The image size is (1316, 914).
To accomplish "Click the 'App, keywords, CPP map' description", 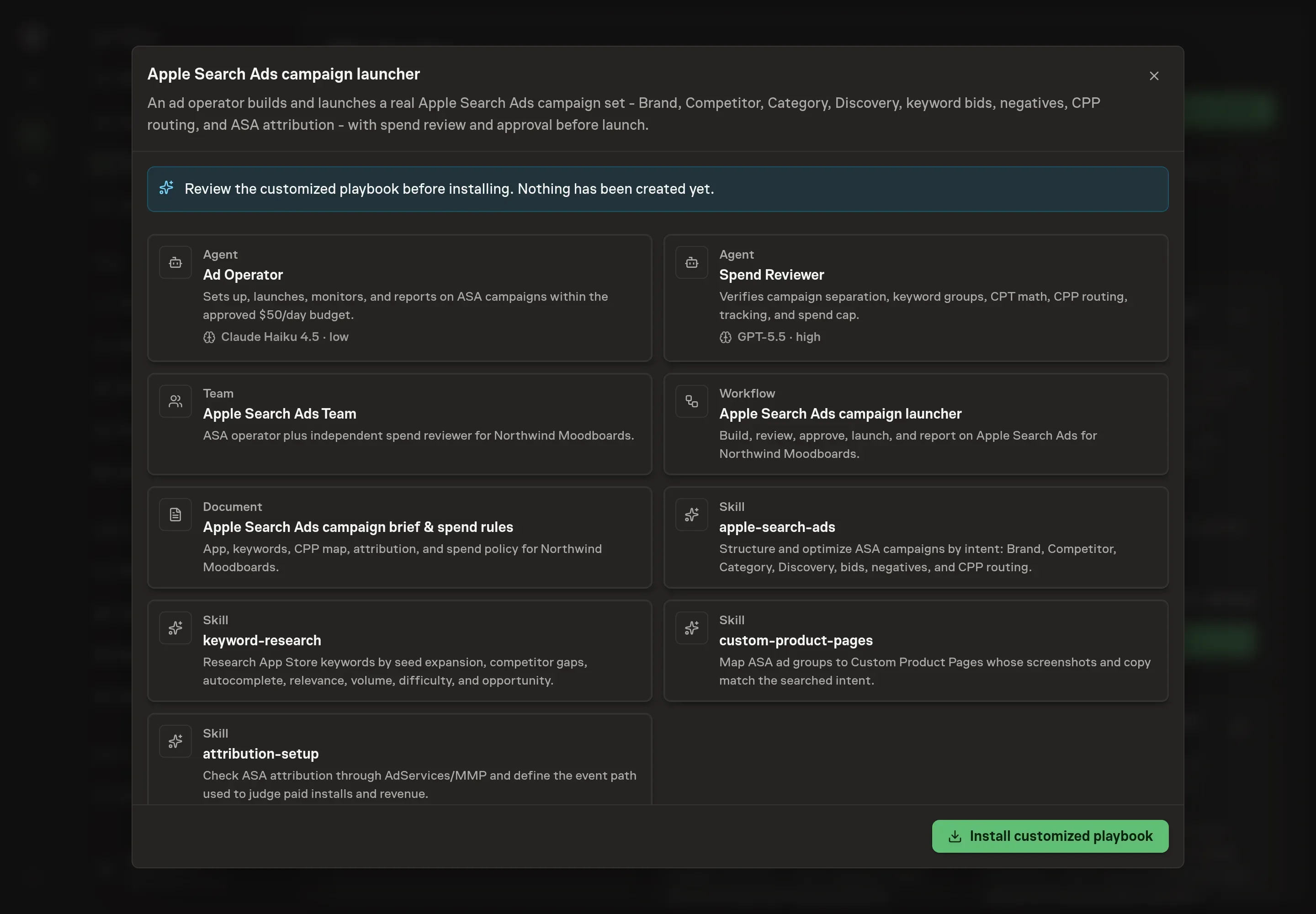I will coord(402,558).
